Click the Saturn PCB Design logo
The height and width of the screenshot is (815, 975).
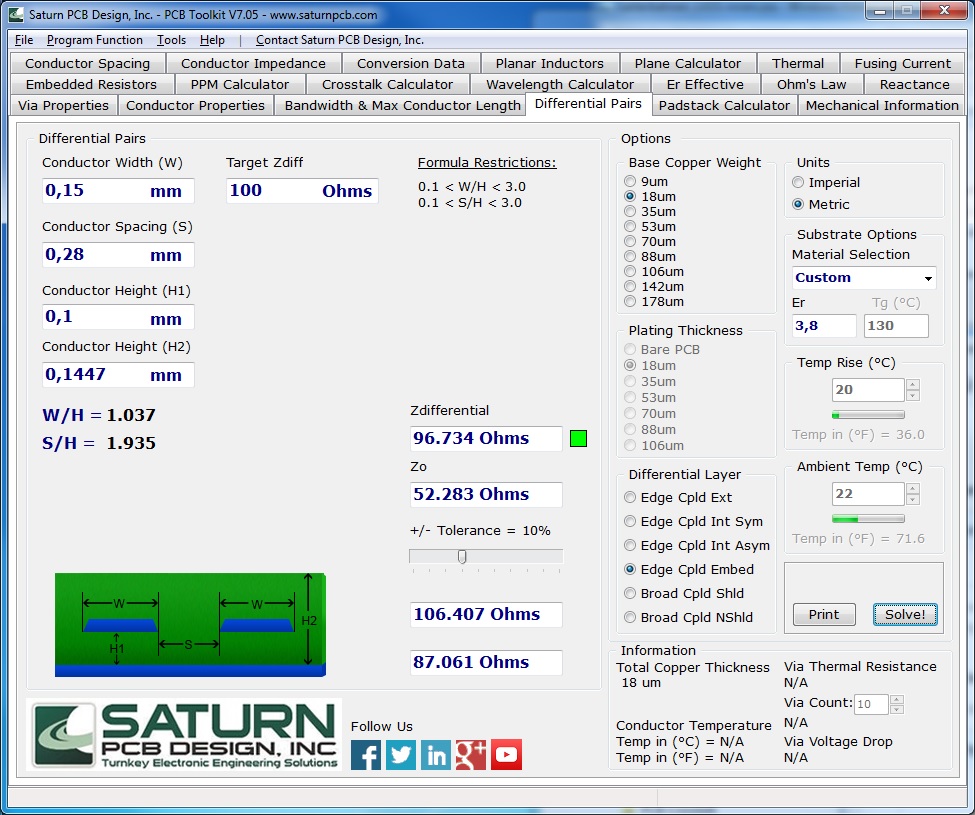(184, 735)
